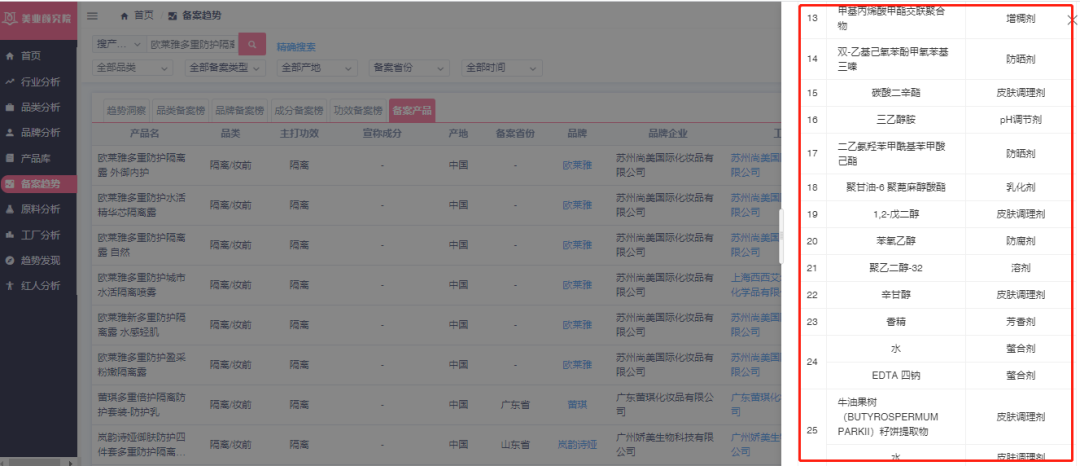Navigate to 趋势发现 in sidebar
This screenshot has height=466, width=1080.
[40, 260]
